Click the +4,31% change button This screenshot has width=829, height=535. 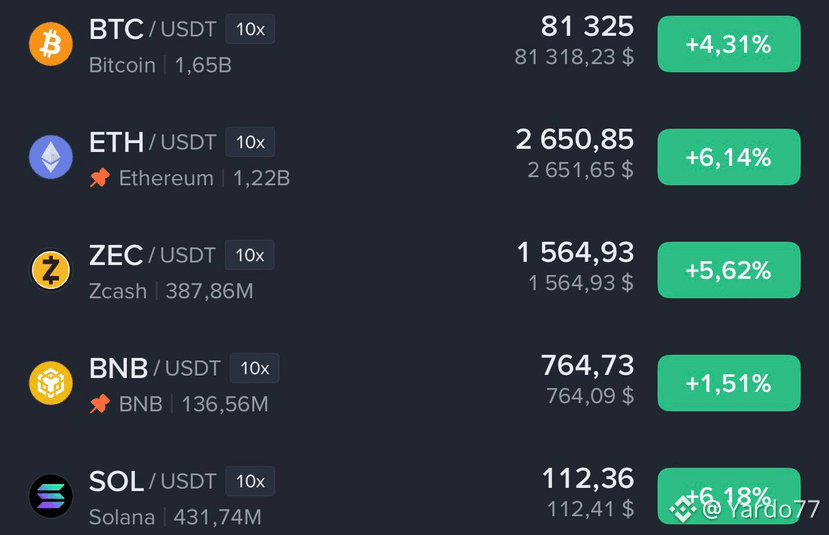(x=729, y=44)
